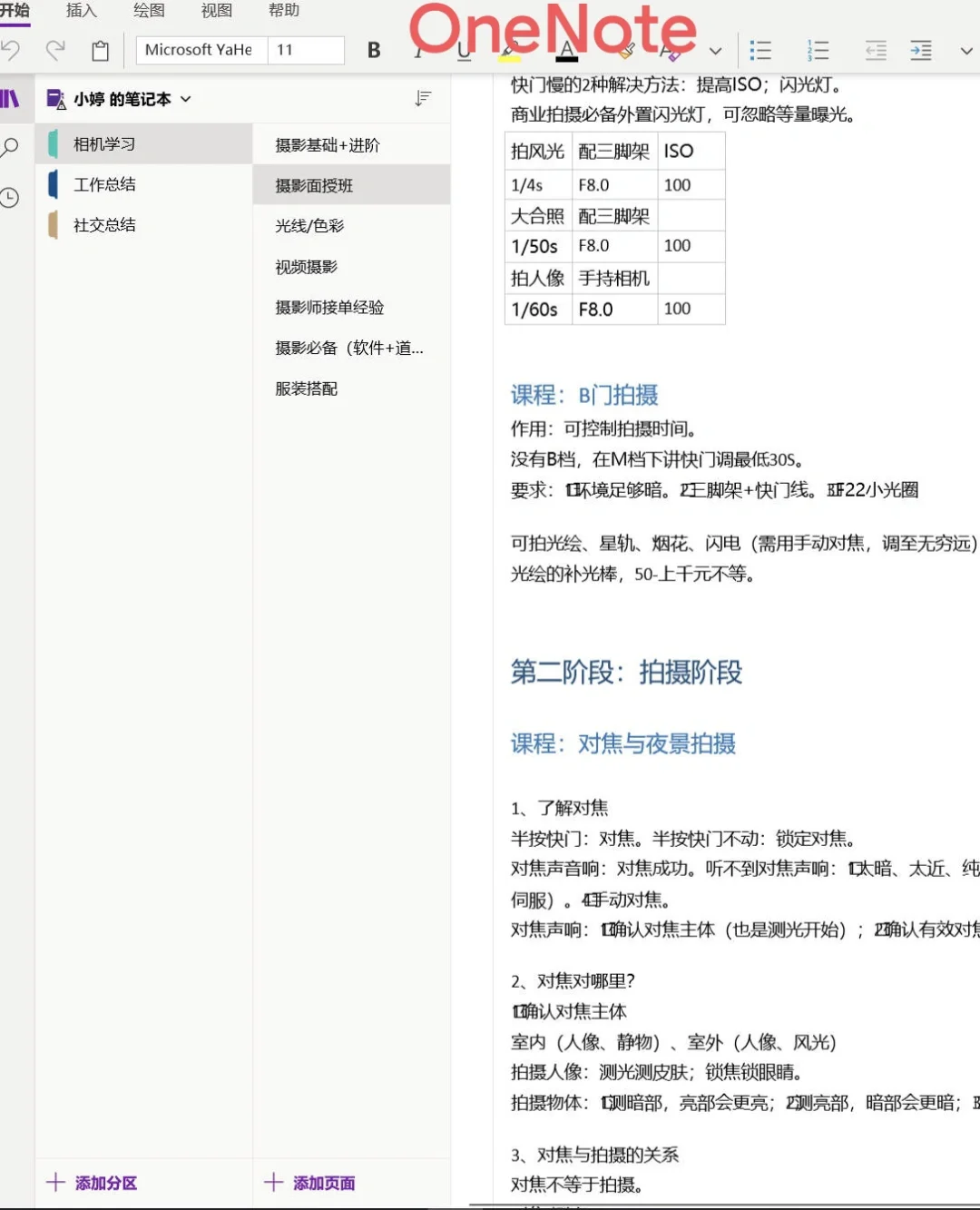Click the Undo icon

click(x=12, y=51)
